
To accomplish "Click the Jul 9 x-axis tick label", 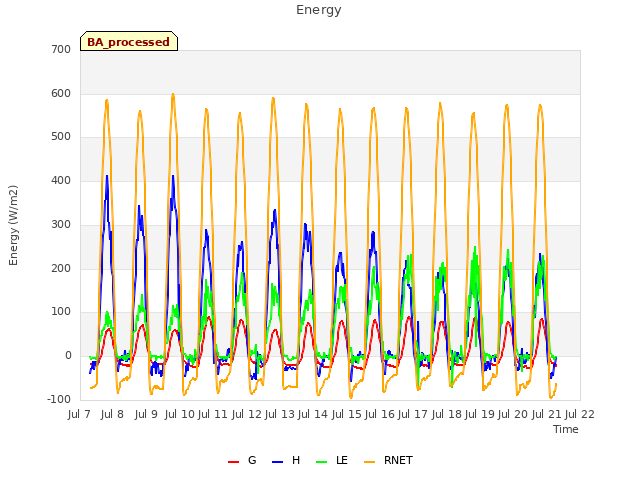I will tap(146, 415).
